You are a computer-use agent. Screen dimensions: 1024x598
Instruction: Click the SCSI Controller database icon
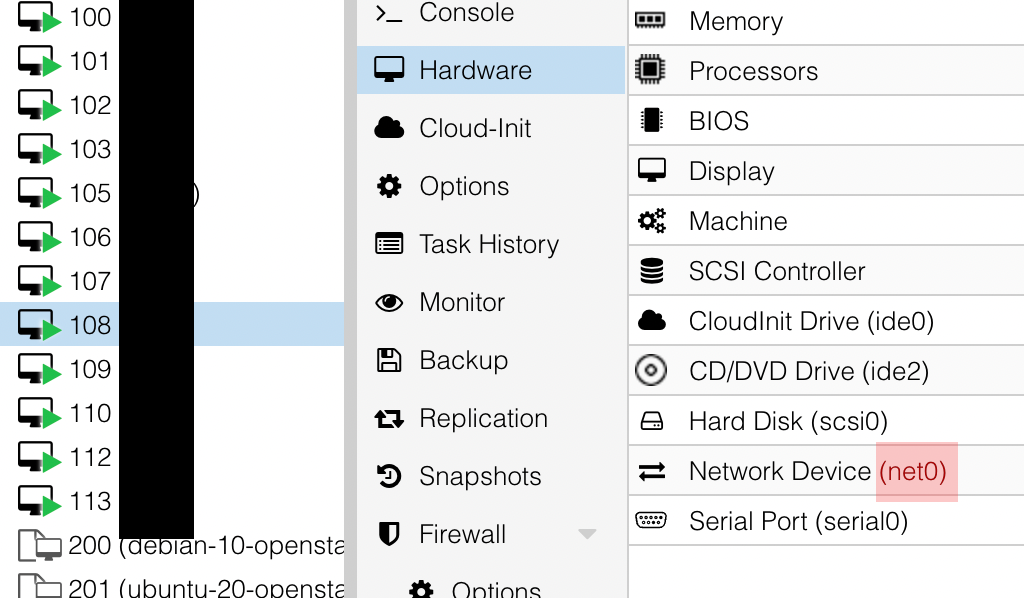(x=651, y=270)
